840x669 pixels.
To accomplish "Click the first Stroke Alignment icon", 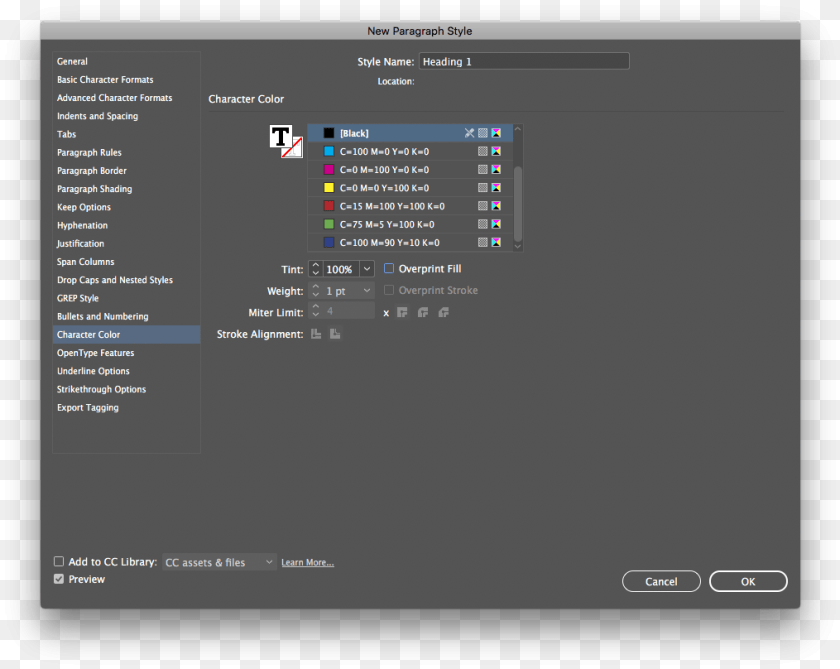I will 316,334.
